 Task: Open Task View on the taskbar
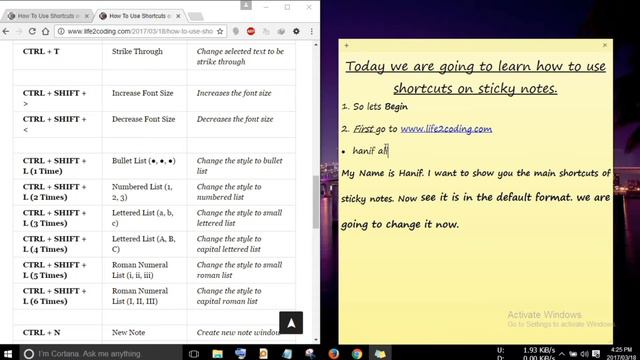point(194,353)
